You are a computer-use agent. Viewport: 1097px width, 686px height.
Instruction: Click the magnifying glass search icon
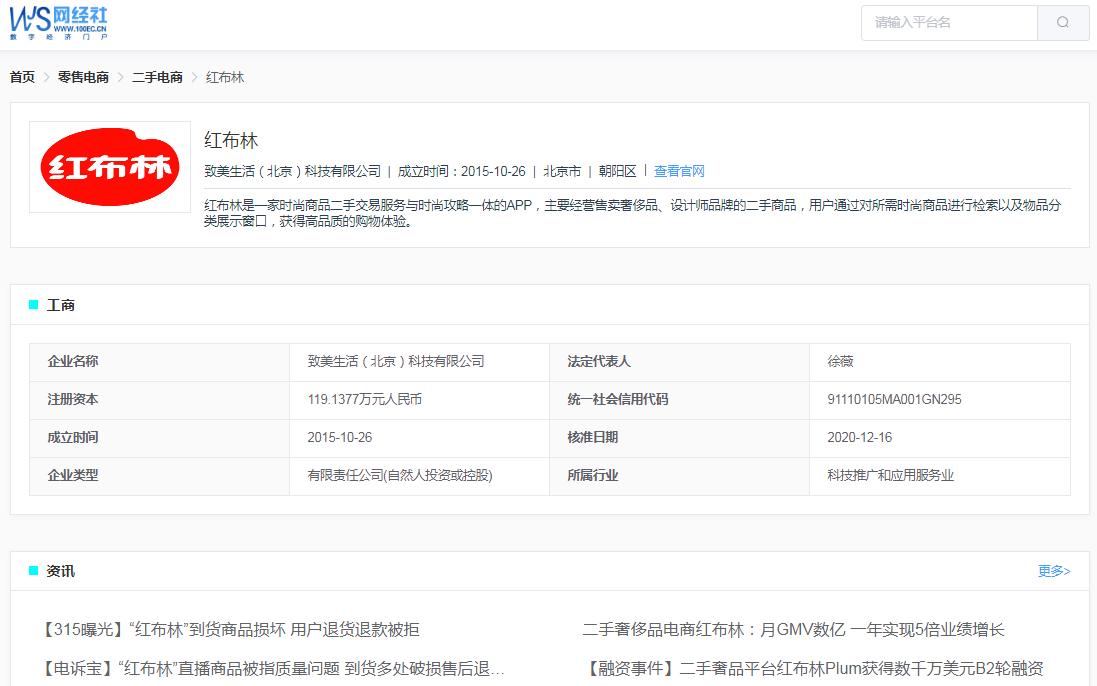(1063, 23)
